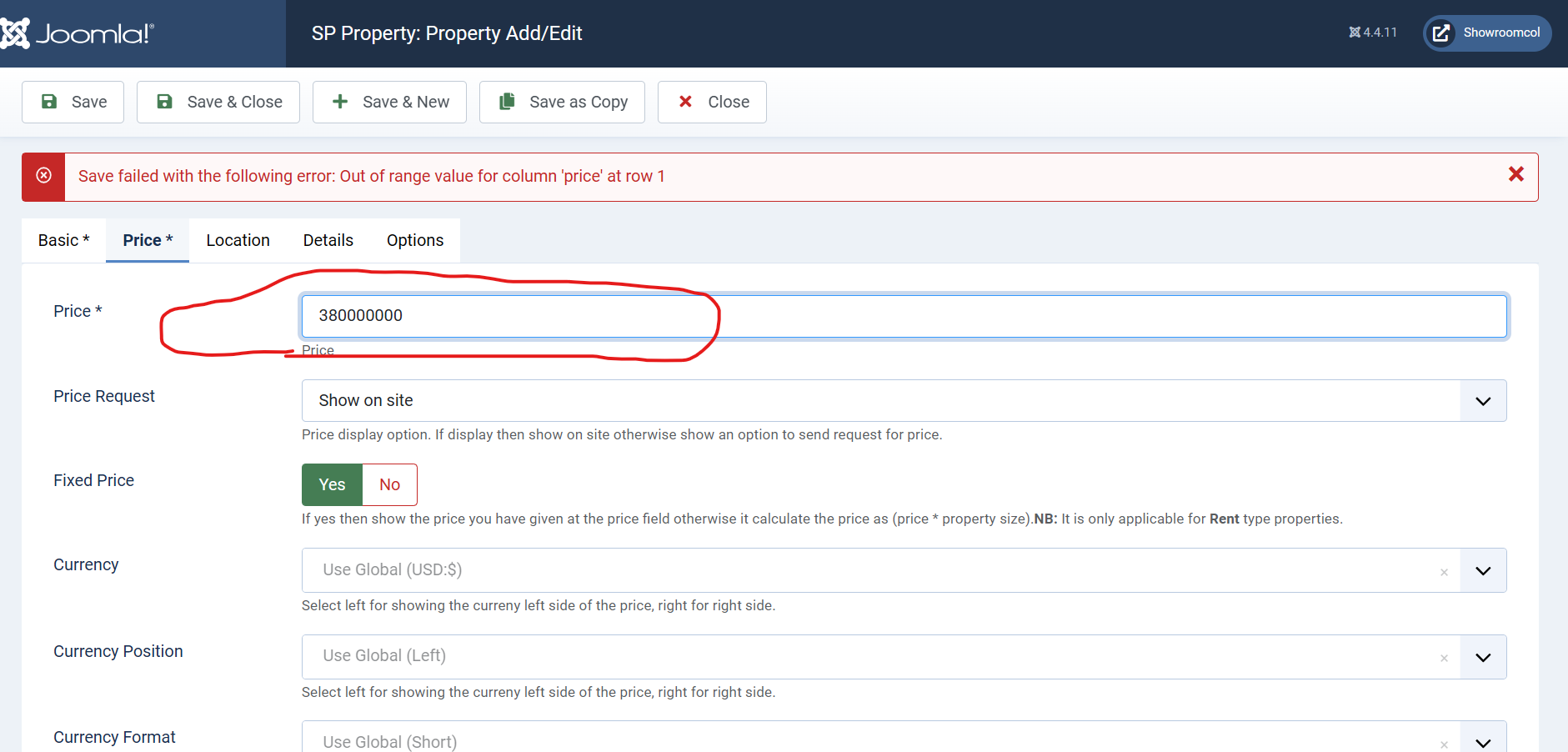Clear the Currency selection with the x
Image resolution: width=1568 pixels, height=752 pixels.
[1444, 572]
